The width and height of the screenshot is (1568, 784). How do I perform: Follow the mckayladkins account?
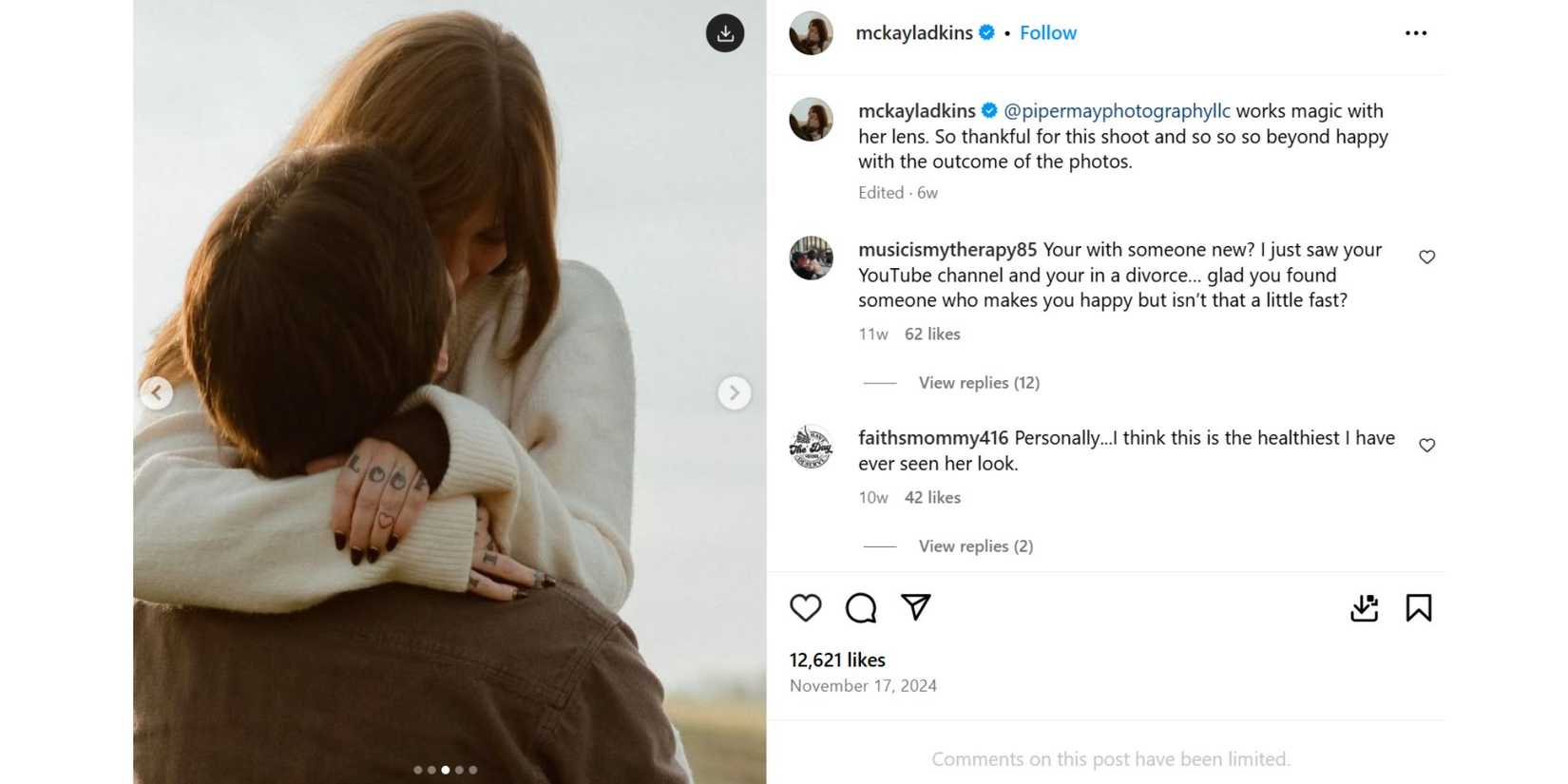tap(1047, 33)
